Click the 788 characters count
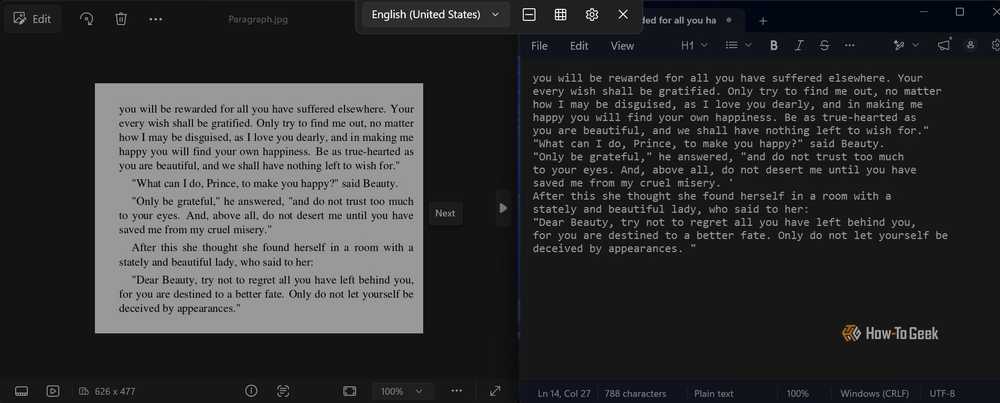The height and width of the screenshot is (403, 1000). [635, 393]
